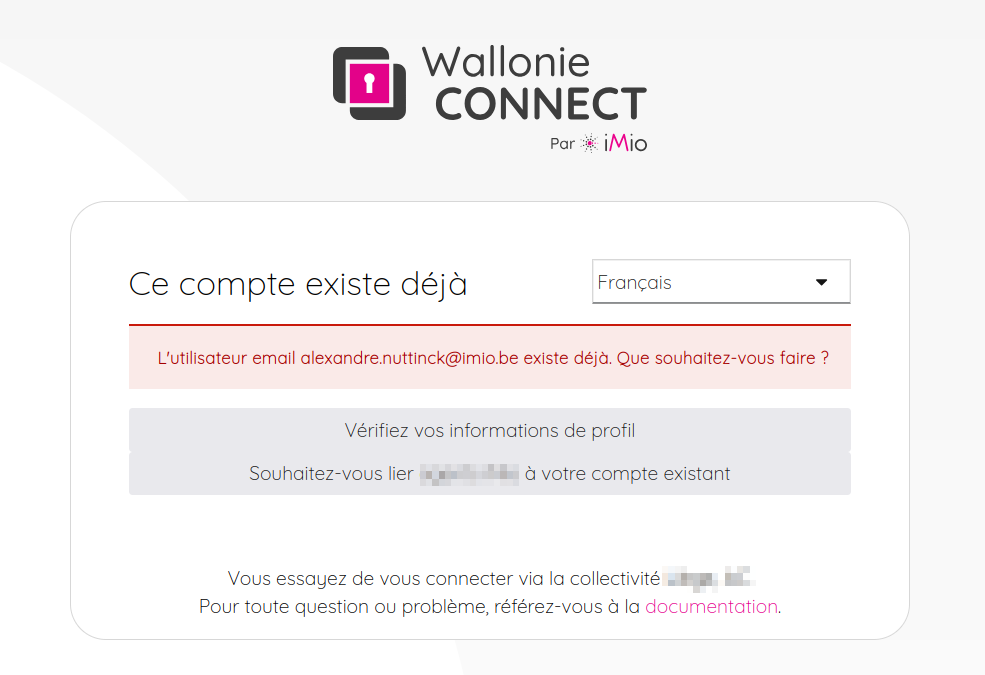
Task: Choose to link to your existing account
Action: coord(489,474)
